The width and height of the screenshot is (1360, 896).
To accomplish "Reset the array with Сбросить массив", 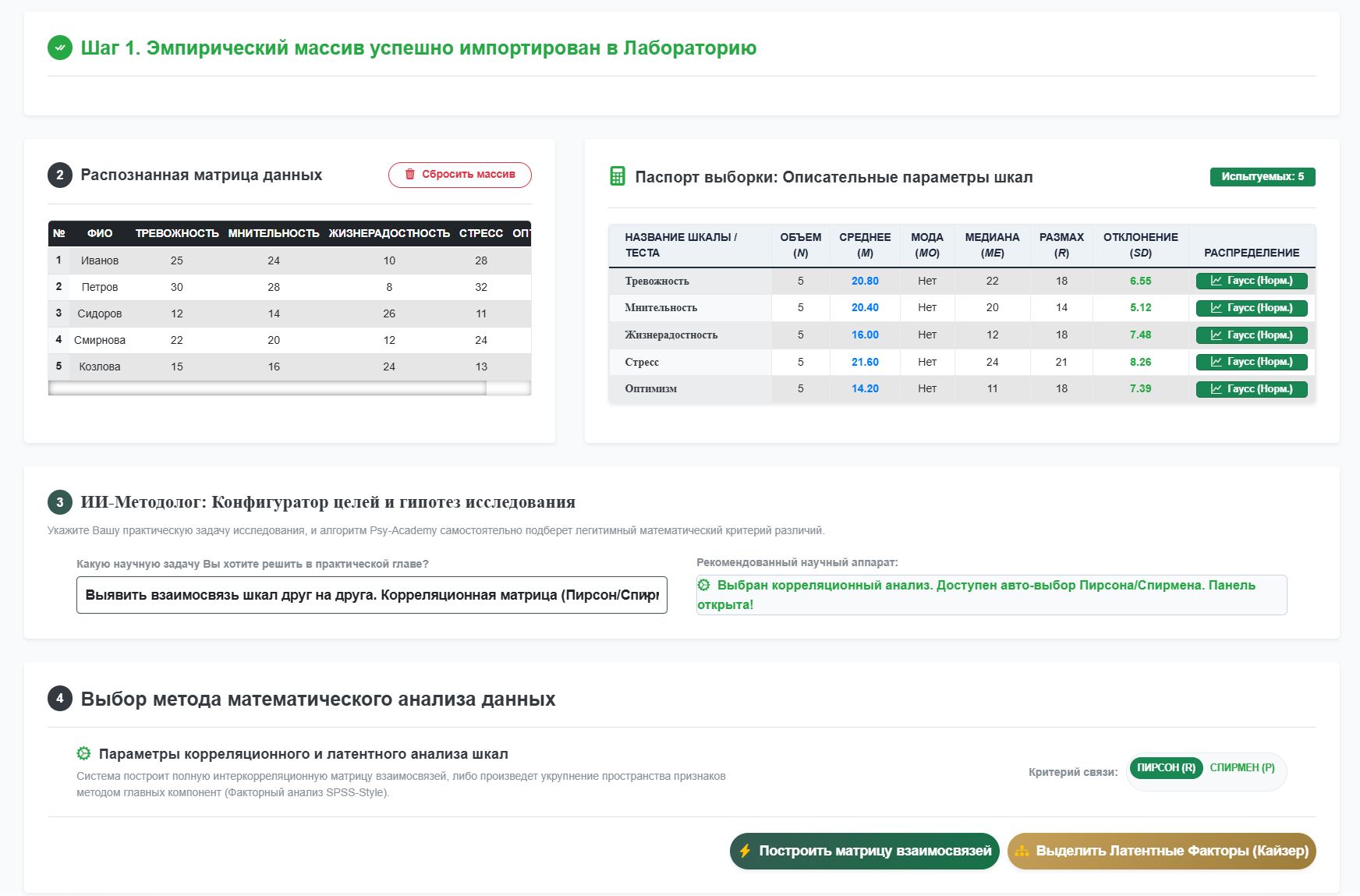I will (460, 175).
